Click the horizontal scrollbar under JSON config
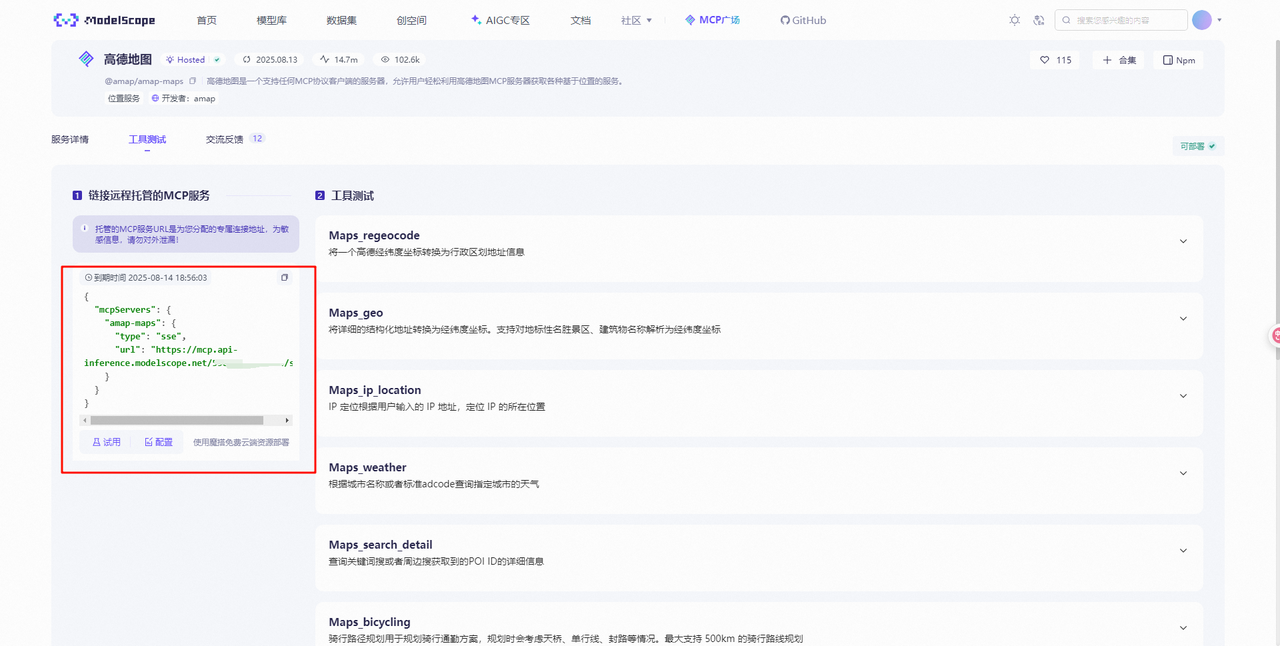The height and width of the screenshot is (646, 1280). coord(177,421)
